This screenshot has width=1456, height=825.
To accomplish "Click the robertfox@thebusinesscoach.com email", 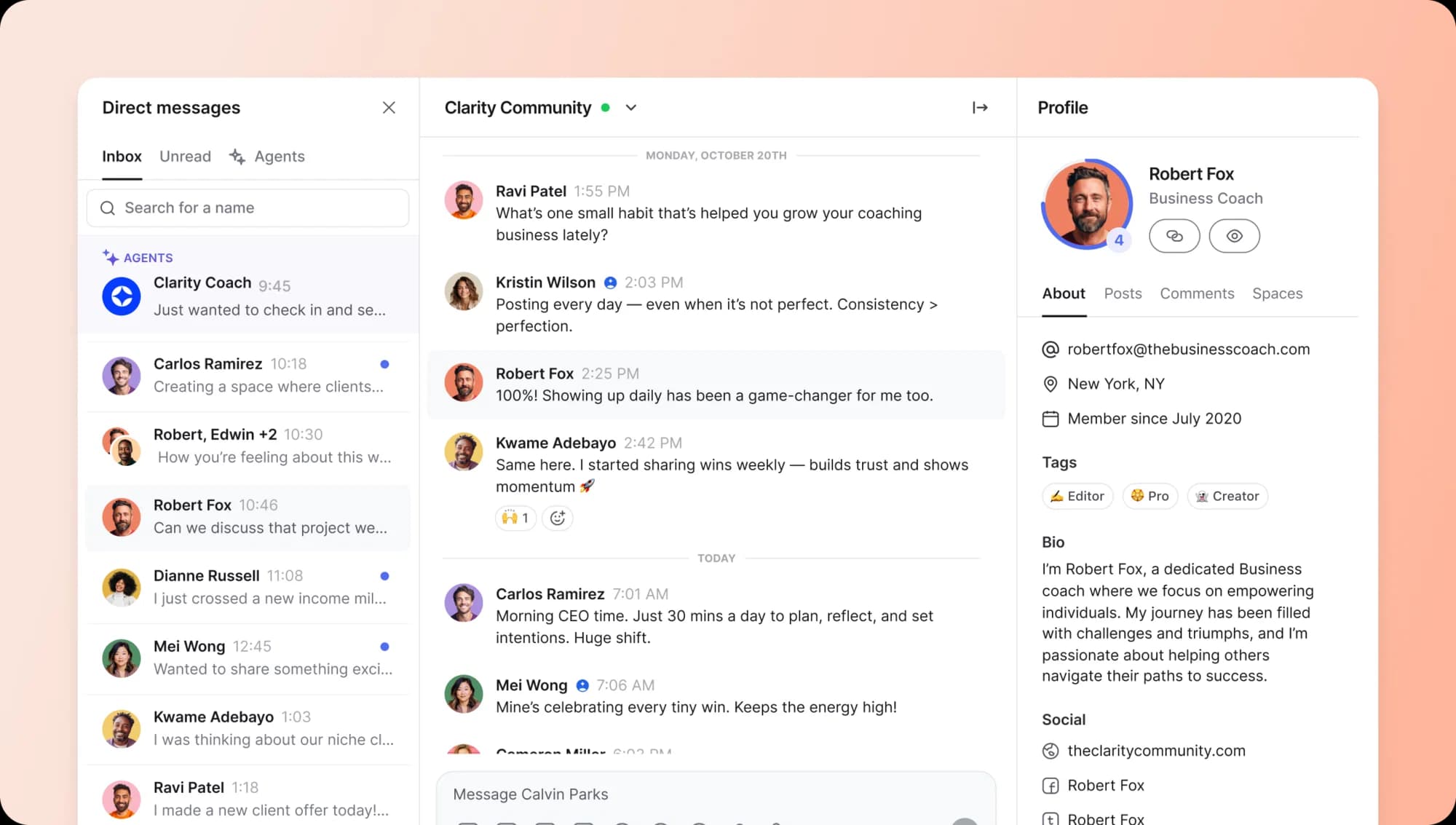I will [1188, 350].
